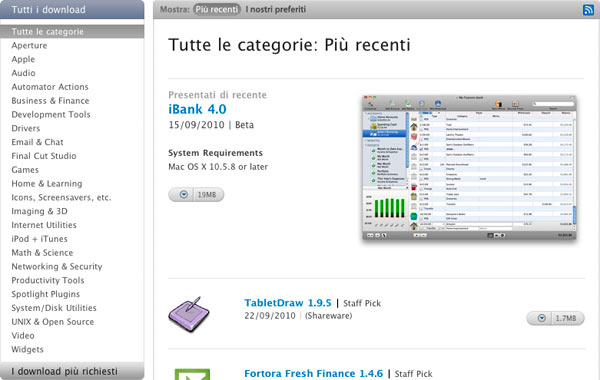The image size is (600, 380).
Task: Click the Tutti i download header
Action: [72, 10]
